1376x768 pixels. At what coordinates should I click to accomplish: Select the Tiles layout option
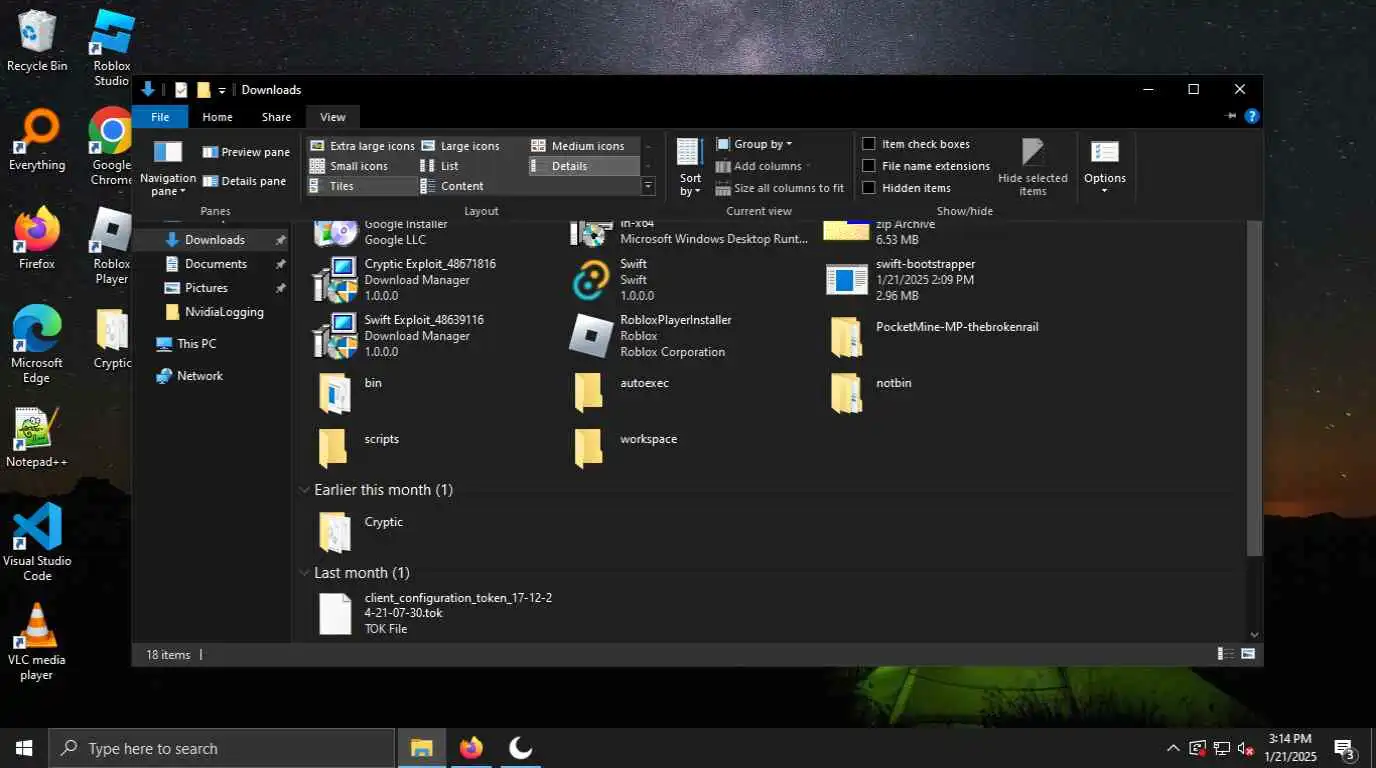click(362, 186)
